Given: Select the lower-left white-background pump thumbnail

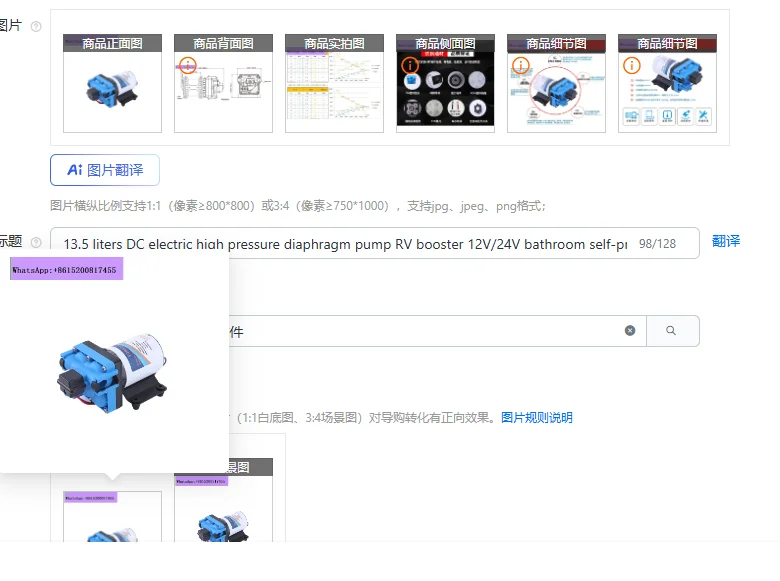Looking at the screenshot, I should coord(112,516).
